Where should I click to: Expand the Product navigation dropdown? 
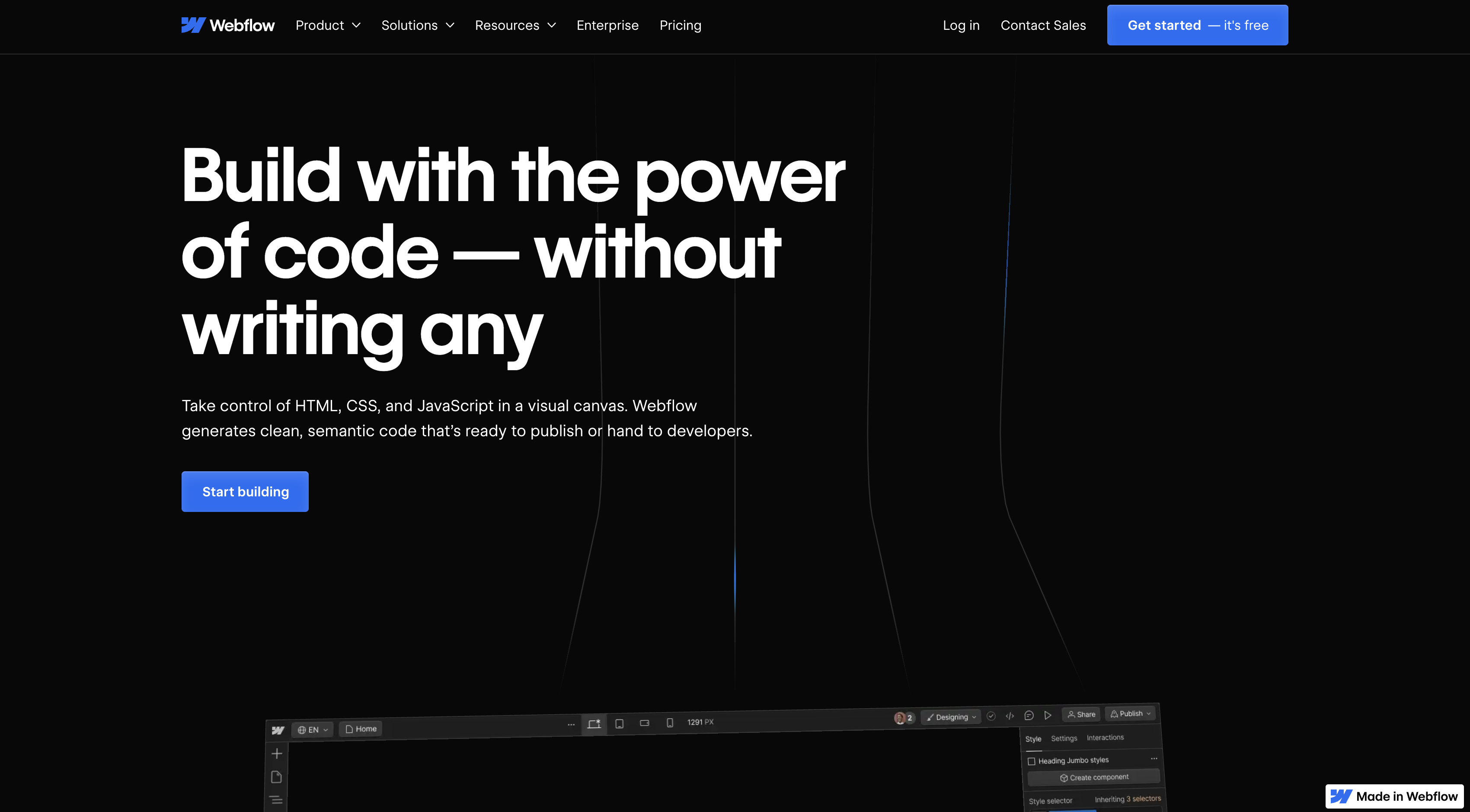click(328, 25)
